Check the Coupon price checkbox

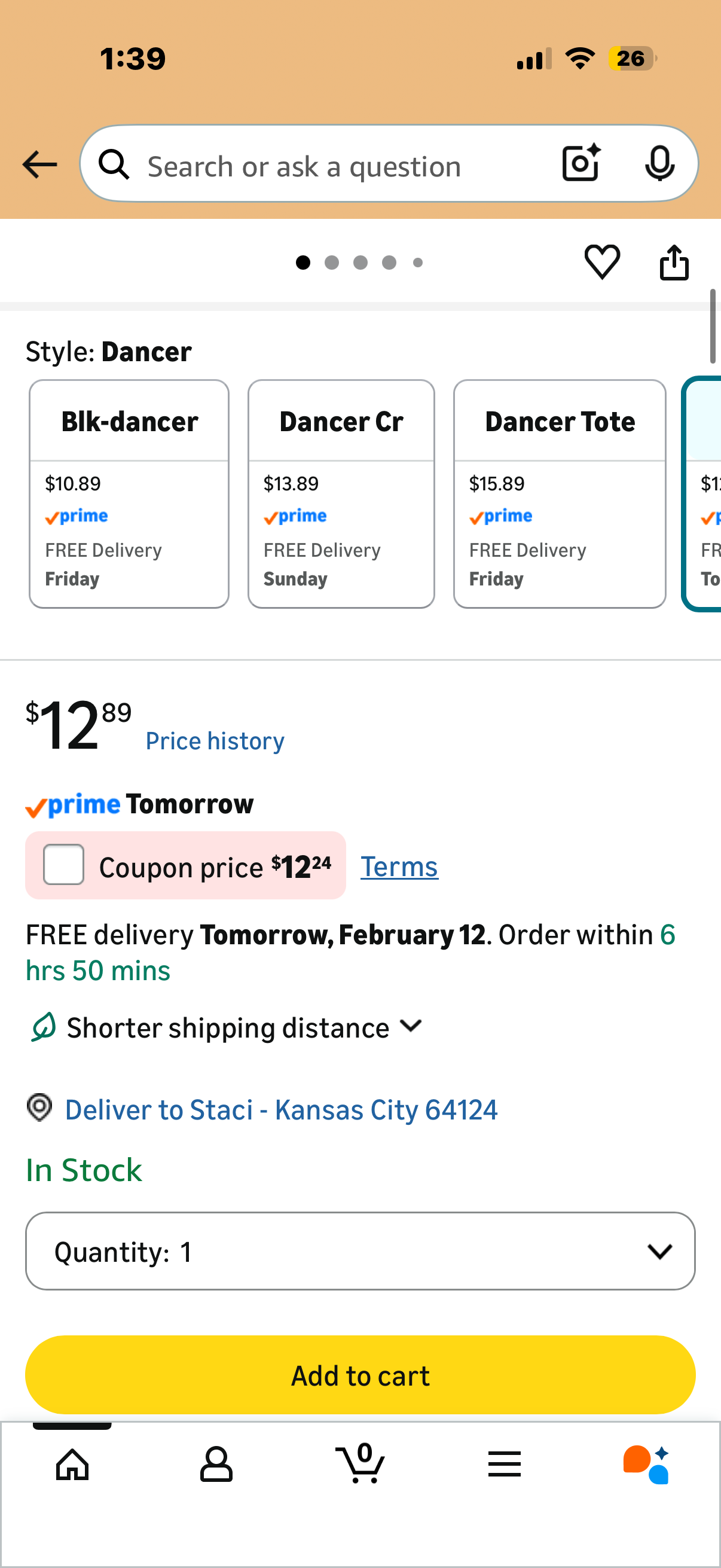coord(64,864)
